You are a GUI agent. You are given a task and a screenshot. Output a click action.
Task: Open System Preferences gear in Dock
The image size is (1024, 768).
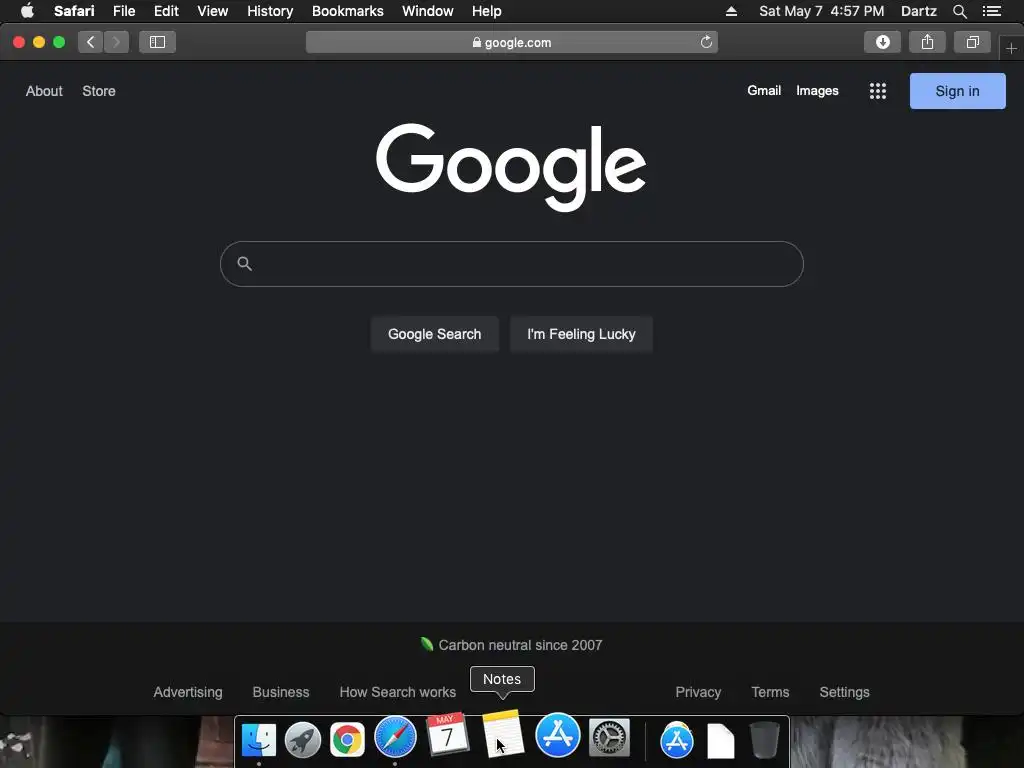click(x=609, y=737)
